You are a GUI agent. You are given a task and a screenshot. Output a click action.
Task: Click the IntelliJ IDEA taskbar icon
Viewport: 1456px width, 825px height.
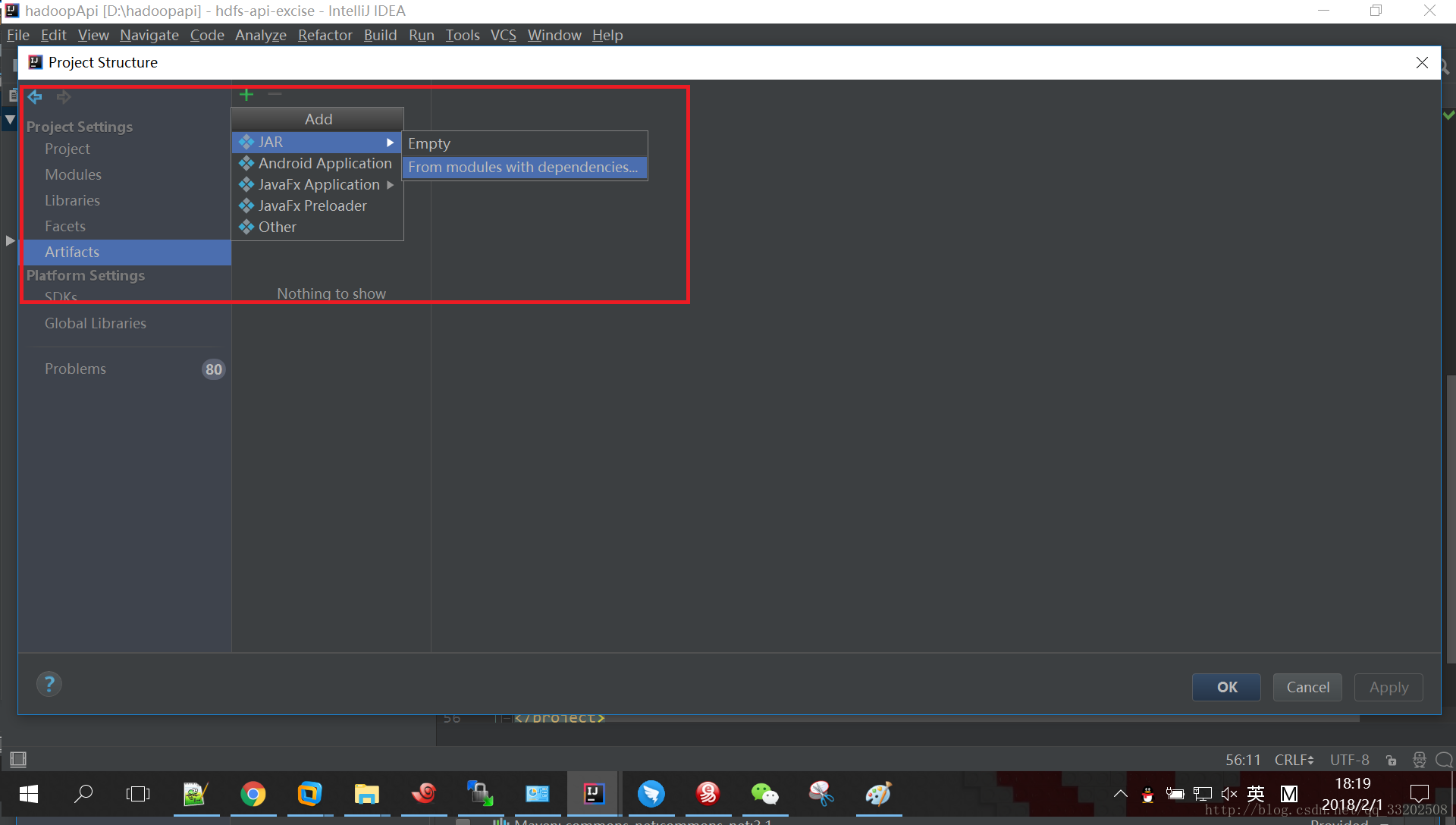point(594,794)
